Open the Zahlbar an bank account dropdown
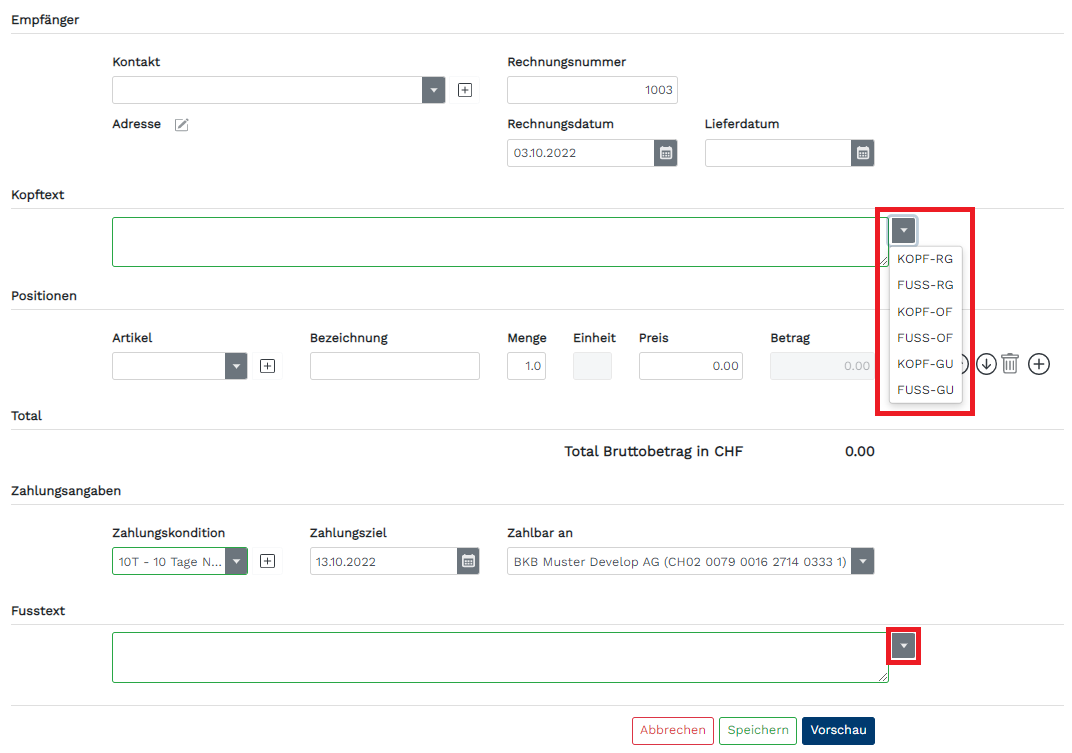 click(862, 561)
